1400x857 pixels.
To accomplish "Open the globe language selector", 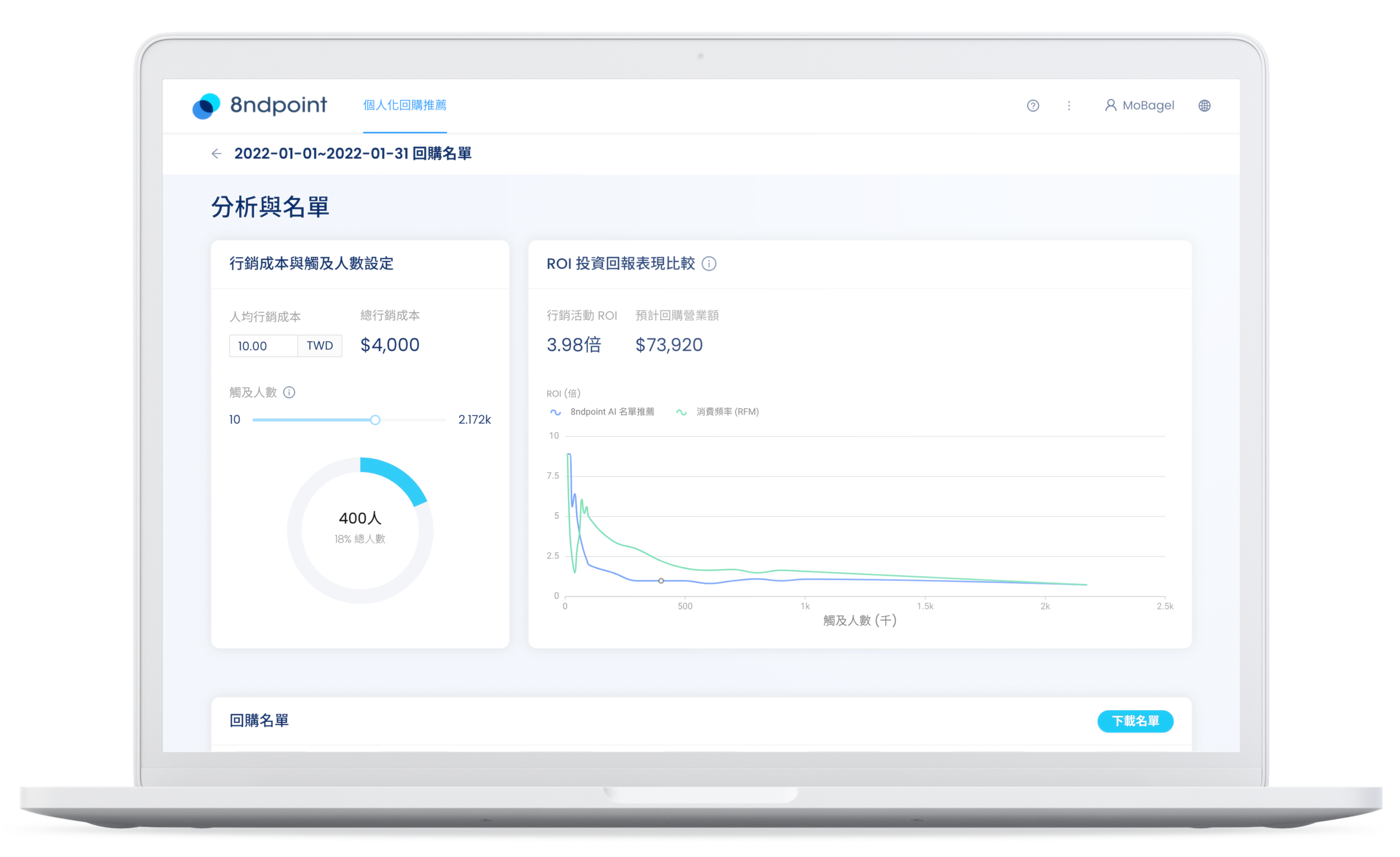I will click(1204, 106).
